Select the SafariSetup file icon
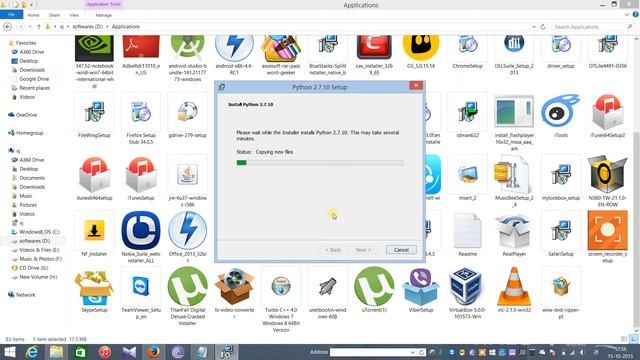 [560, 231]
